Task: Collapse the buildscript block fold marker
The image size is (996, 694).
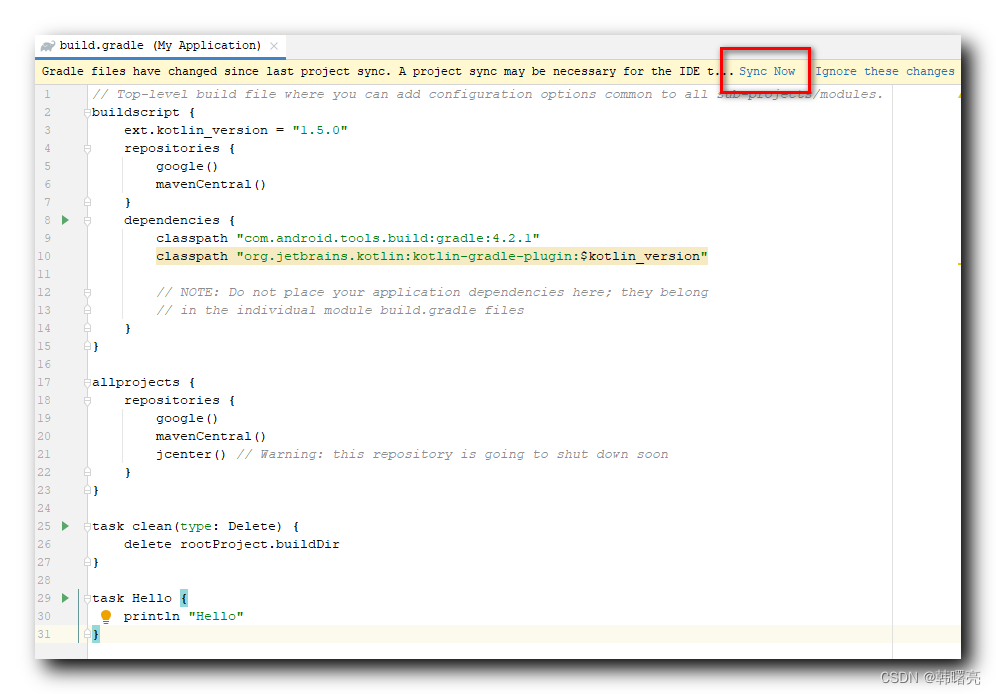Action: (x=87, y=112)
